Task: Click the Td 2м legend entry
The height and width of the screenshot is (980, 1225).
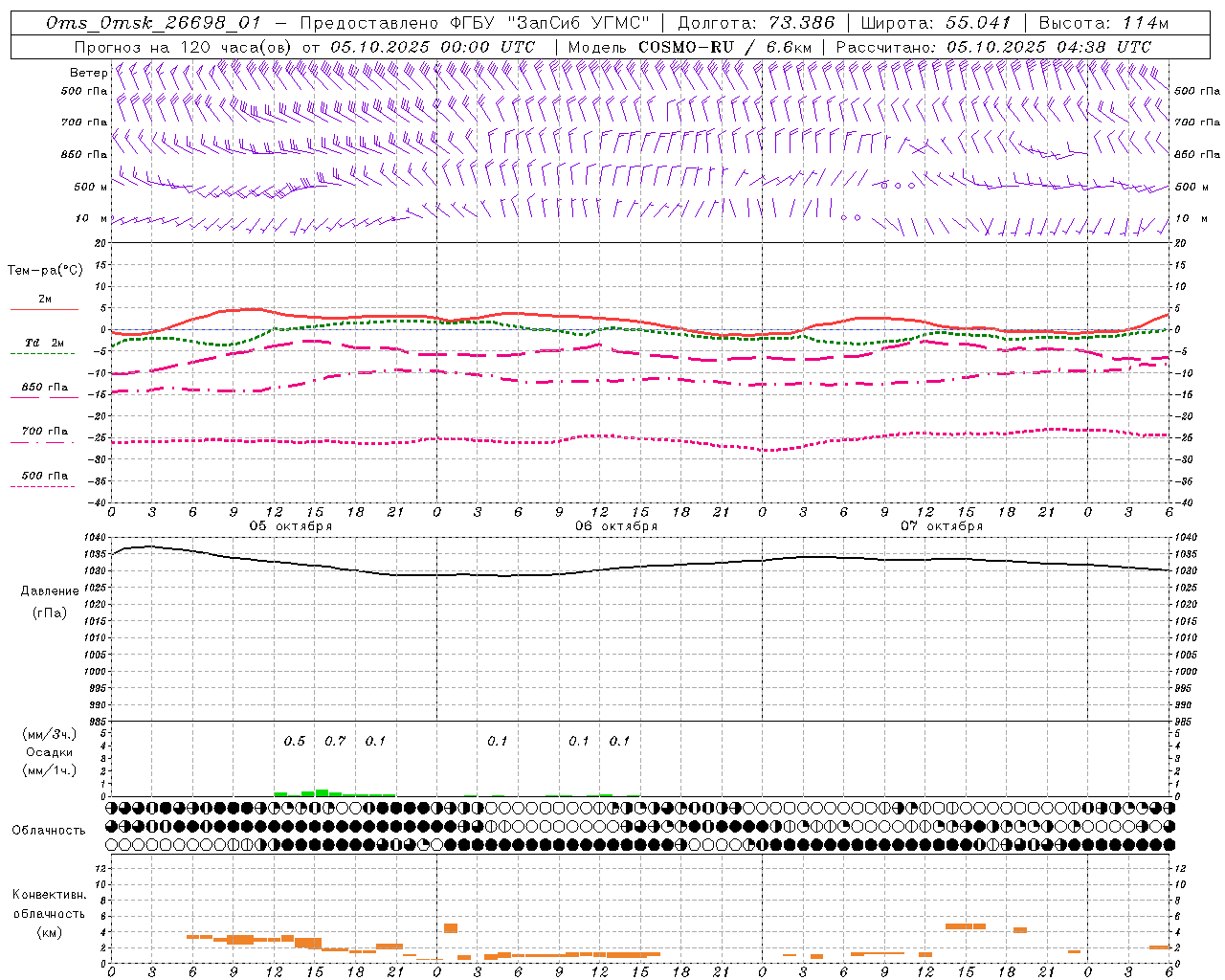Action: coord(44,343)
